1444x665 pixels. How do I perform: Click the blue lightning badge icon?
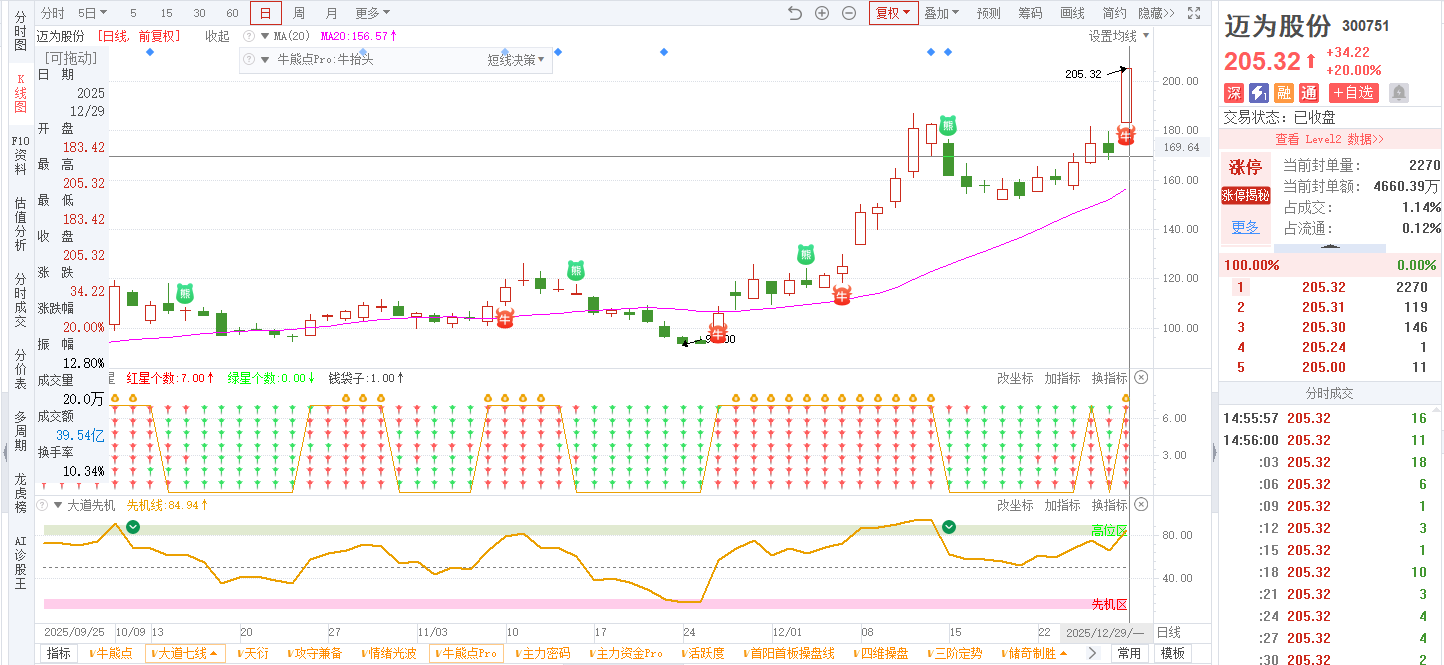[1259, 93]
